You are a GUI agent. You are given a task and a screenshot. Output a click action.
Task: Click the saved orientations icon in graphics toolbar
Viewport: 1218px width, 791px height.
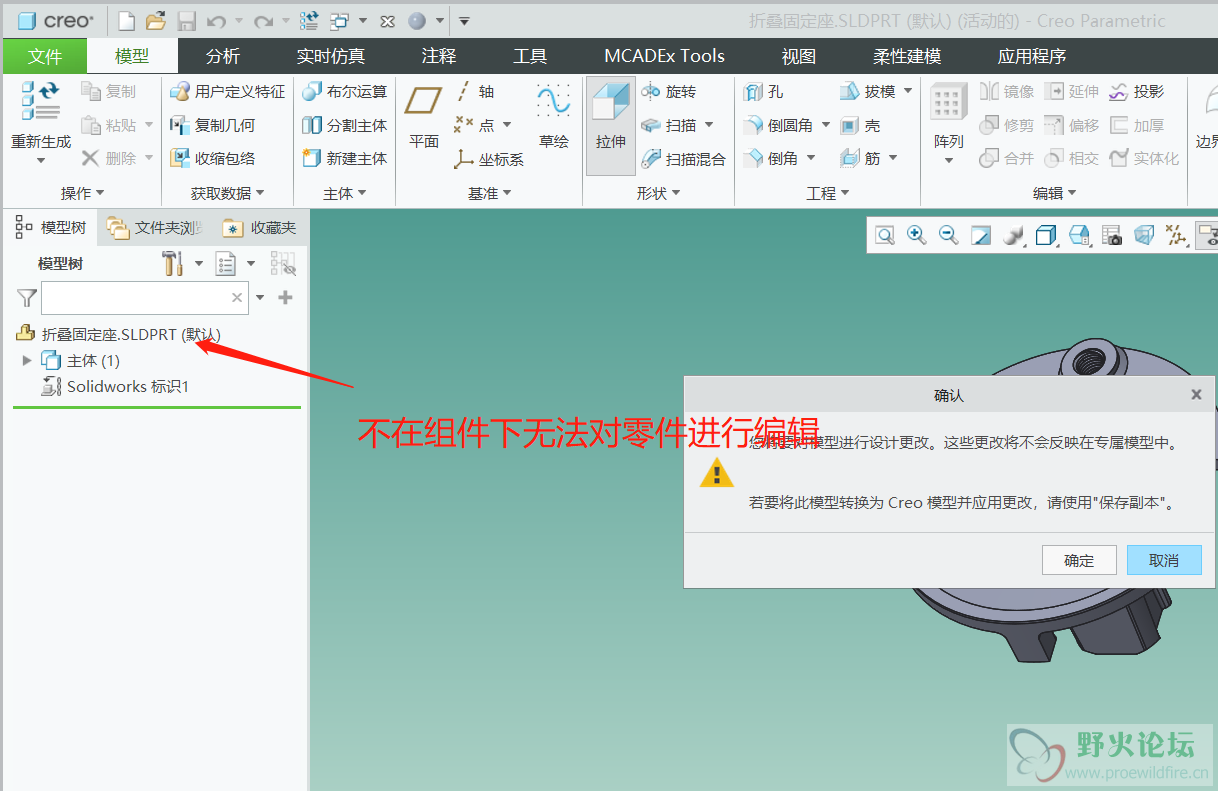tap(1079, 235)
